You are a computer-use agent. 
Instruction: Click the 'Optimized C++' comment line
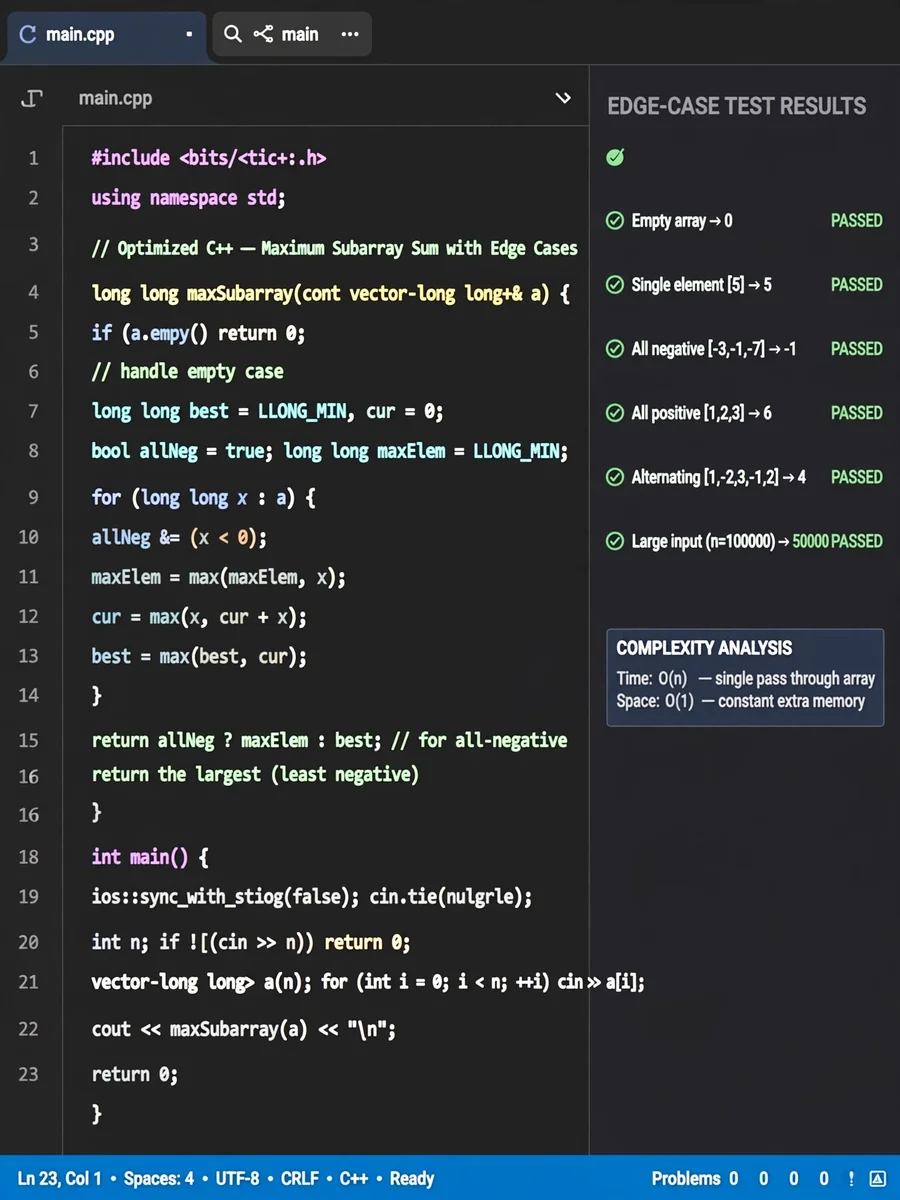pos(334,248)
